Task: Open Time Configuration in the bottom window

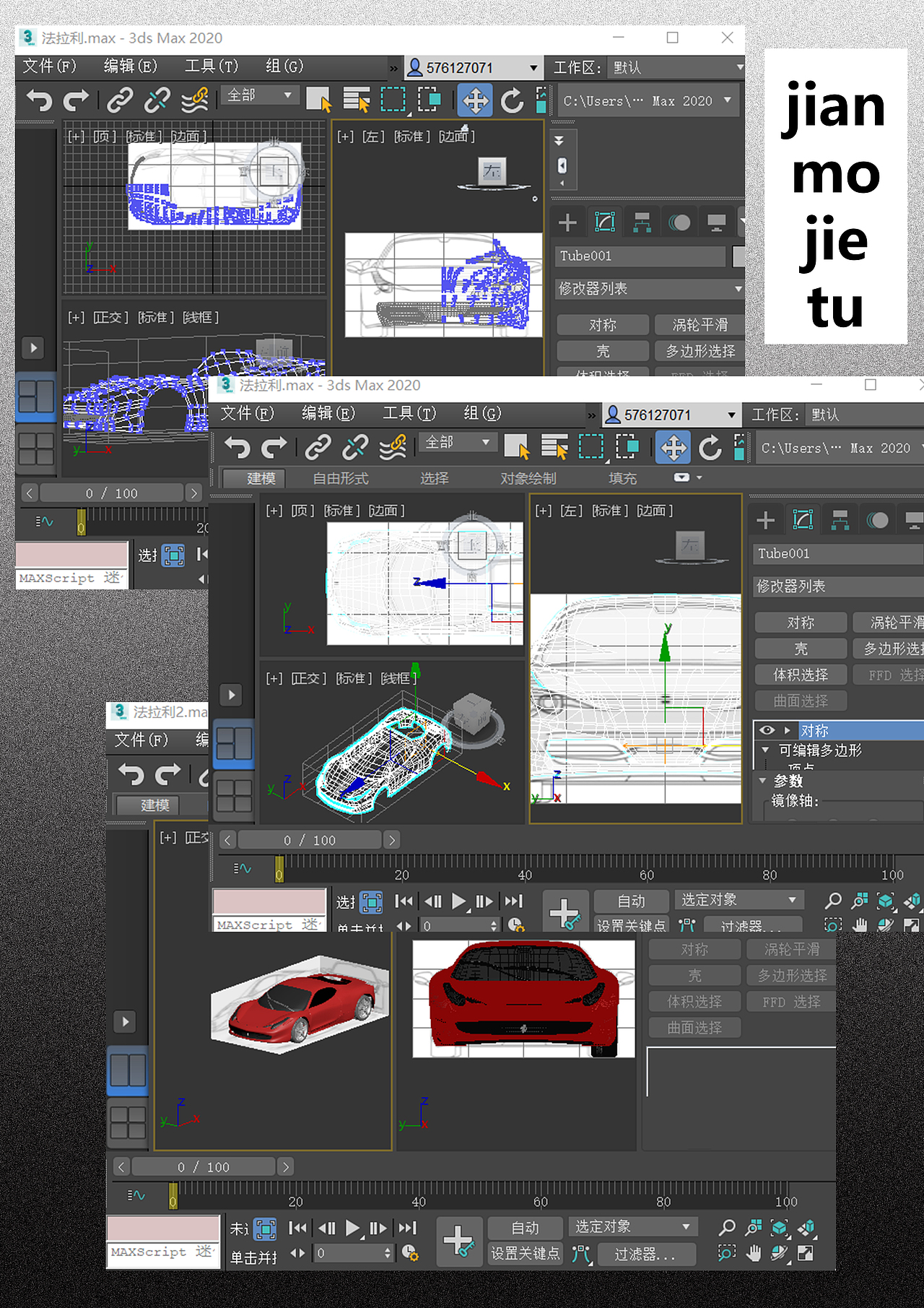Action: click(410, 1253)
